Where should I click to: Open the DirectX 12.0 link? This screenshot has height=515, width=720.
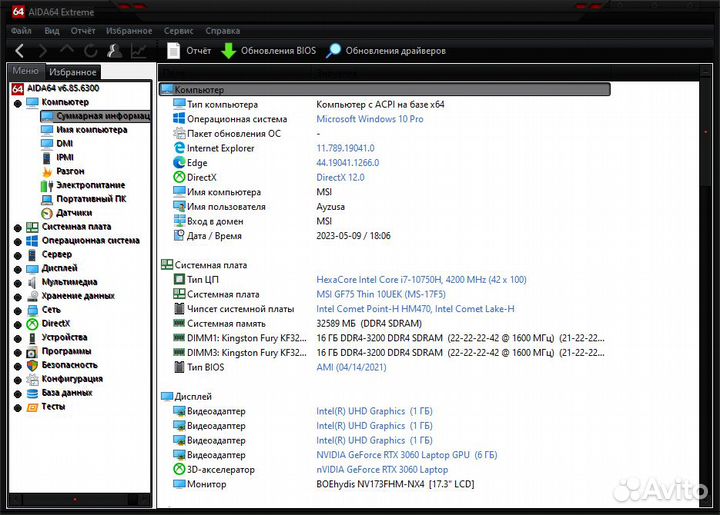[x=340, y=178]
